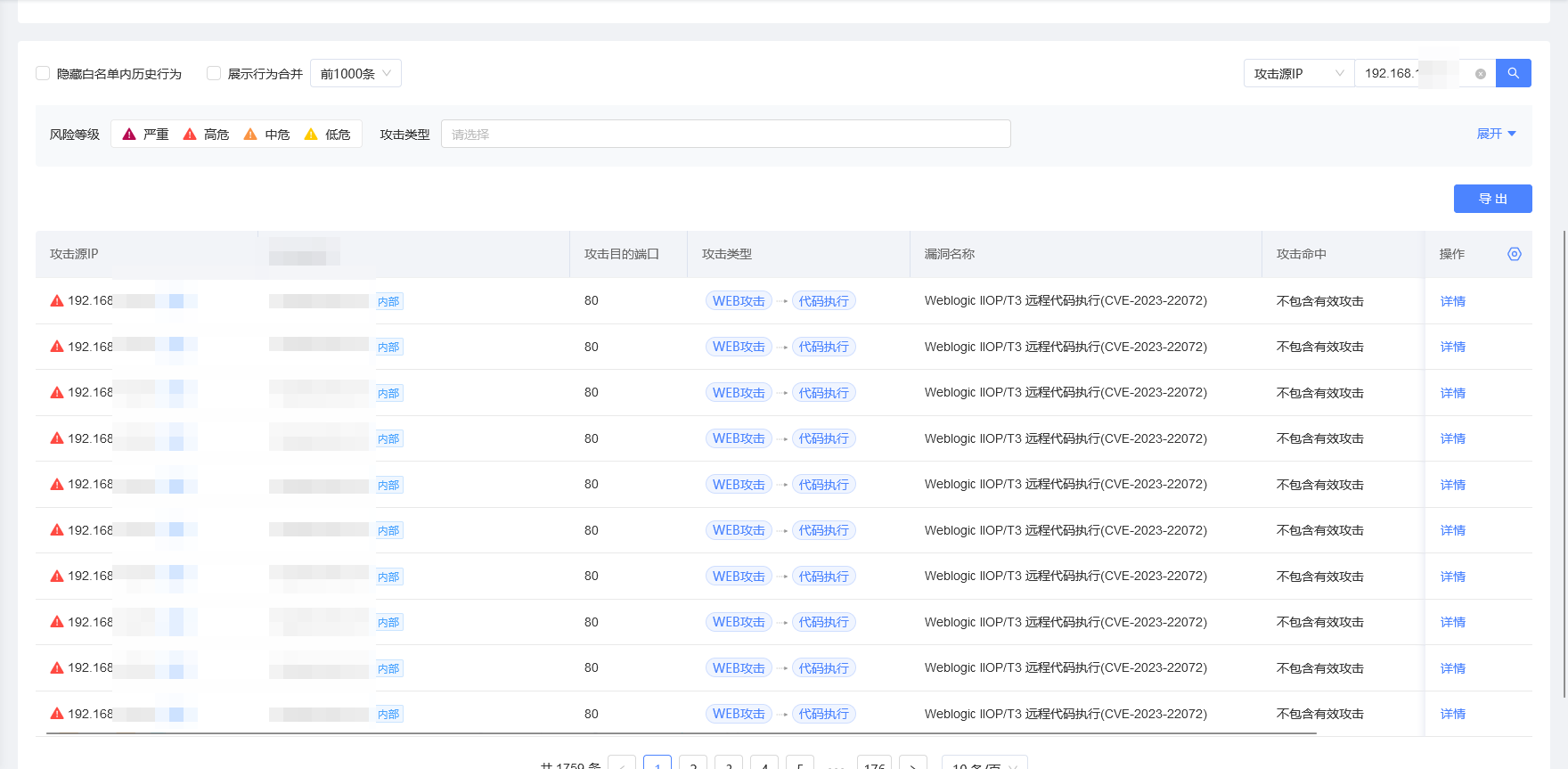Open 详情 for the last row
This screenshot has width=1568, height=769.
pos(1453,714)
